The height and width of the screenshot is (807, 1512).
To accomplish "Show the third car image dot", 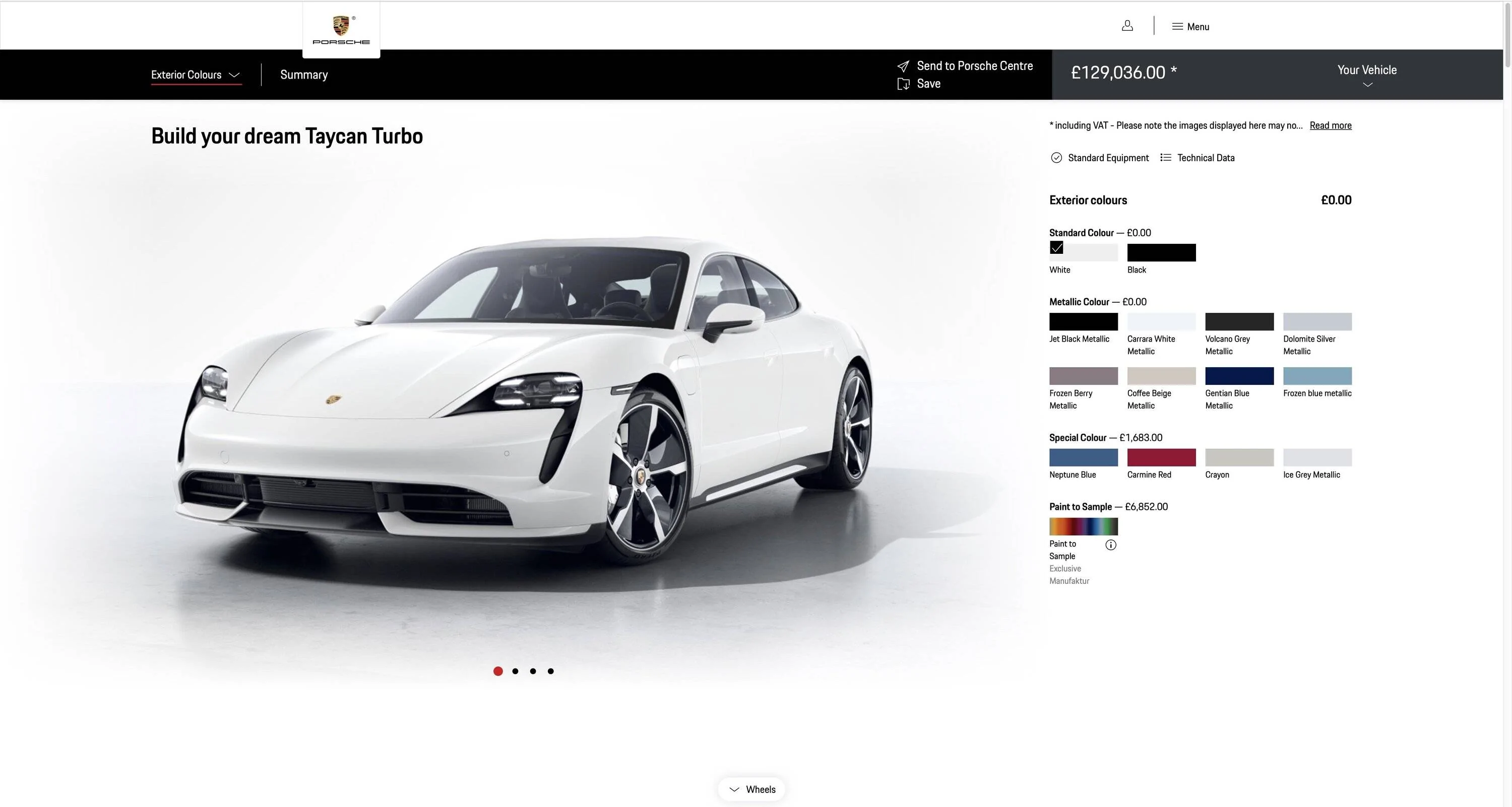I will coord(533,671).
